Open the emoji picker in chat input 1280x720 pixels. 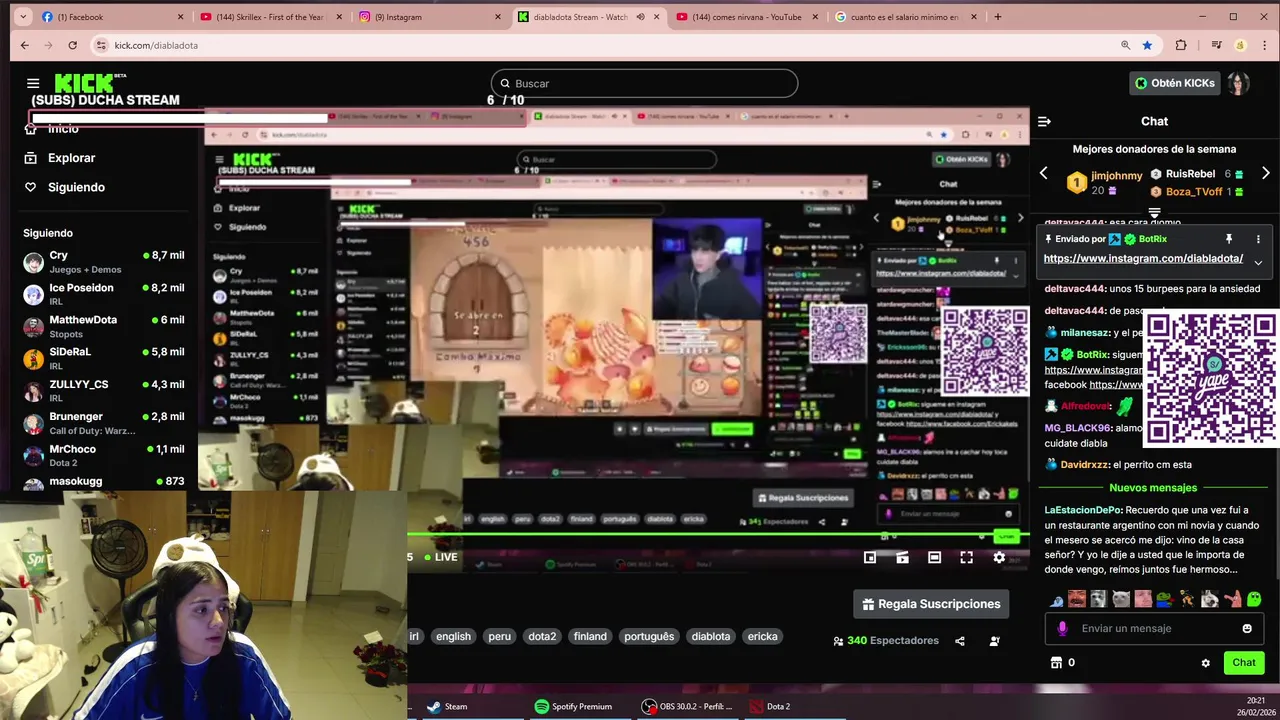click(1247, 628)
